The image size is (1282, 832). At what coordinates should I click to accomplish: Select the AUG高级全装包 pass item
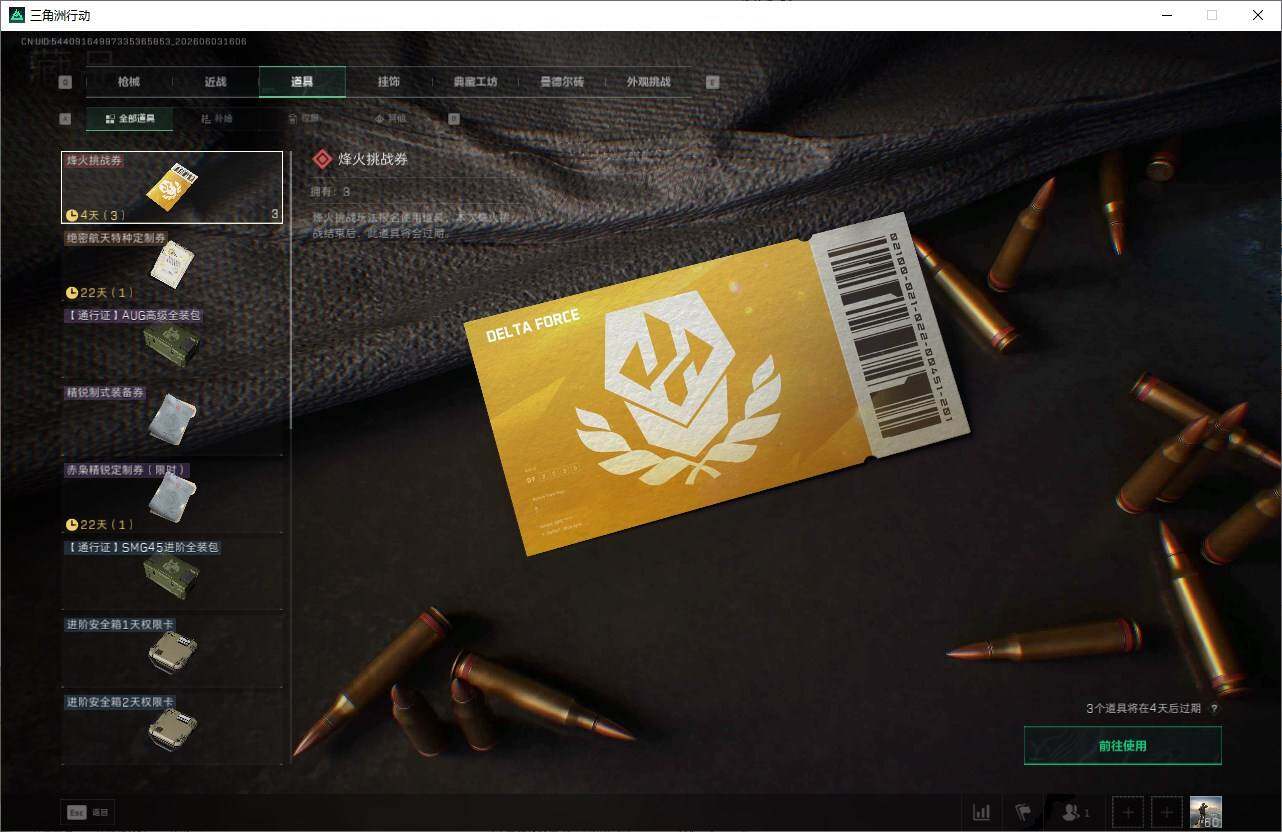click(x=172, y=342)
